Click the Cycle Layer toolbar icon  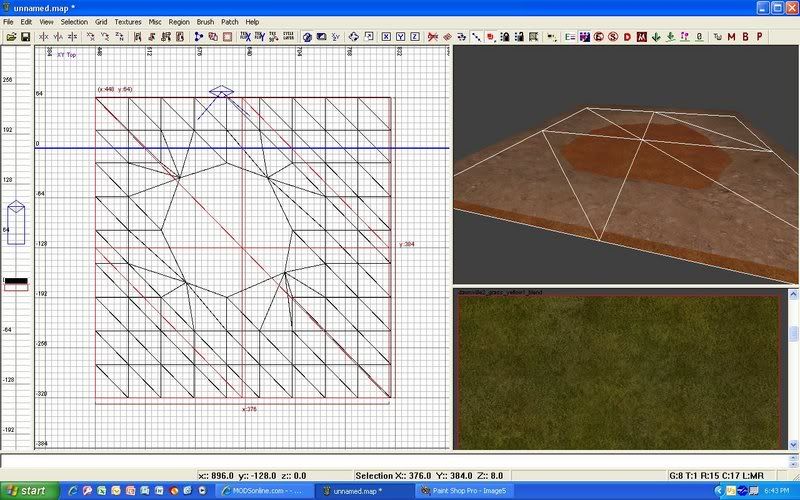pyautogui.click(x=288, y=37)
